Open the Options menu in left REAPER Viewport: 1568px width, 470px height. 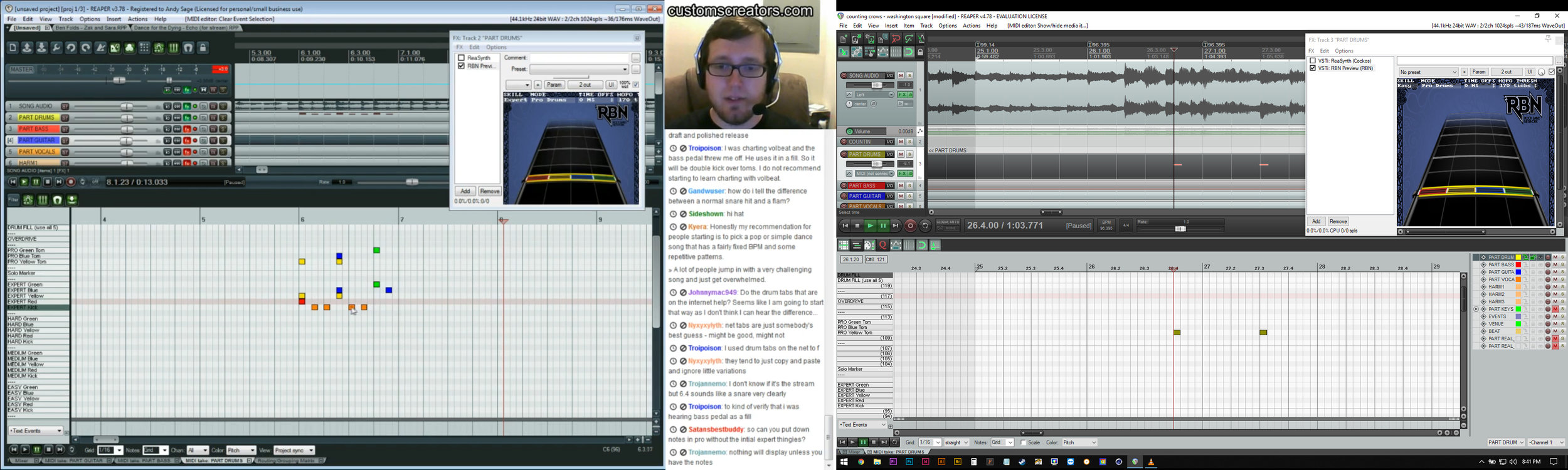(90, 19)
